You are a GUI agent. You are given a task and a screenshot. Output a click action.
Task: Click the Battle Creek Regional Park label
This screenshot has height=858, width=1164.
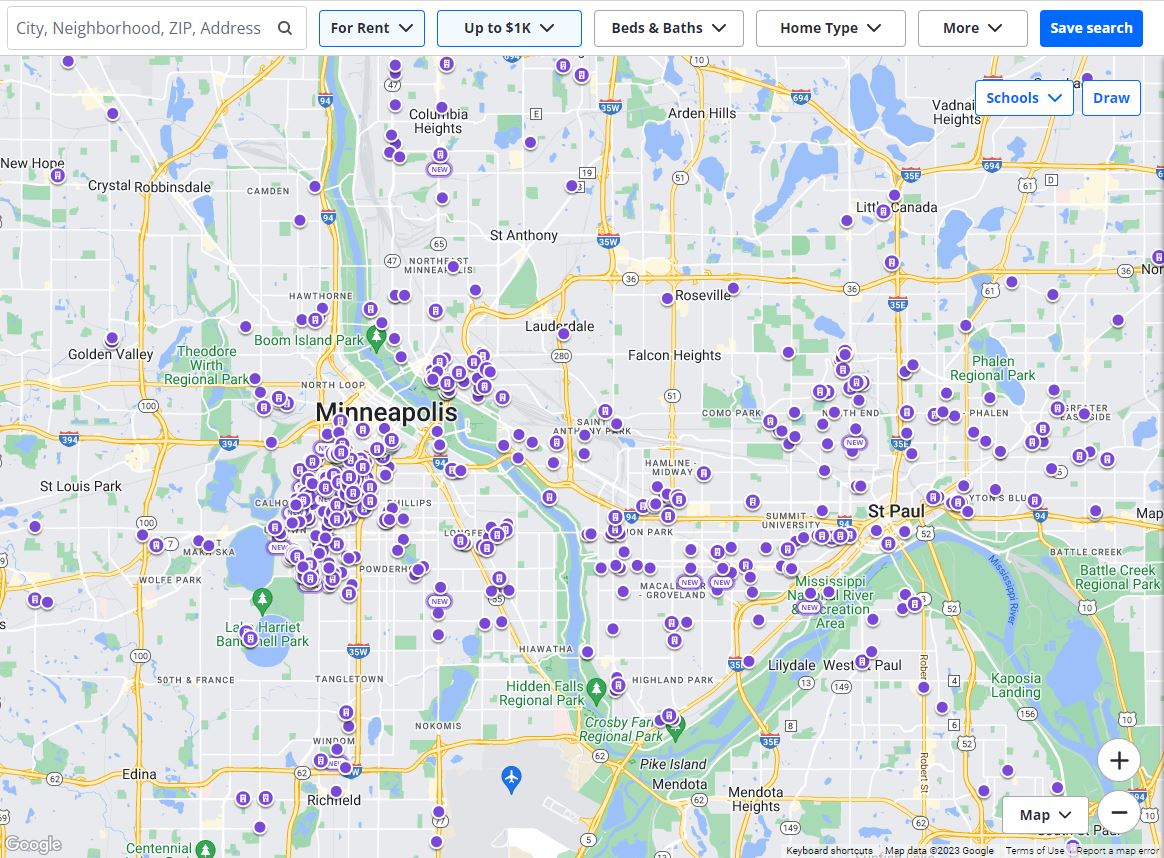[1117, 577]
